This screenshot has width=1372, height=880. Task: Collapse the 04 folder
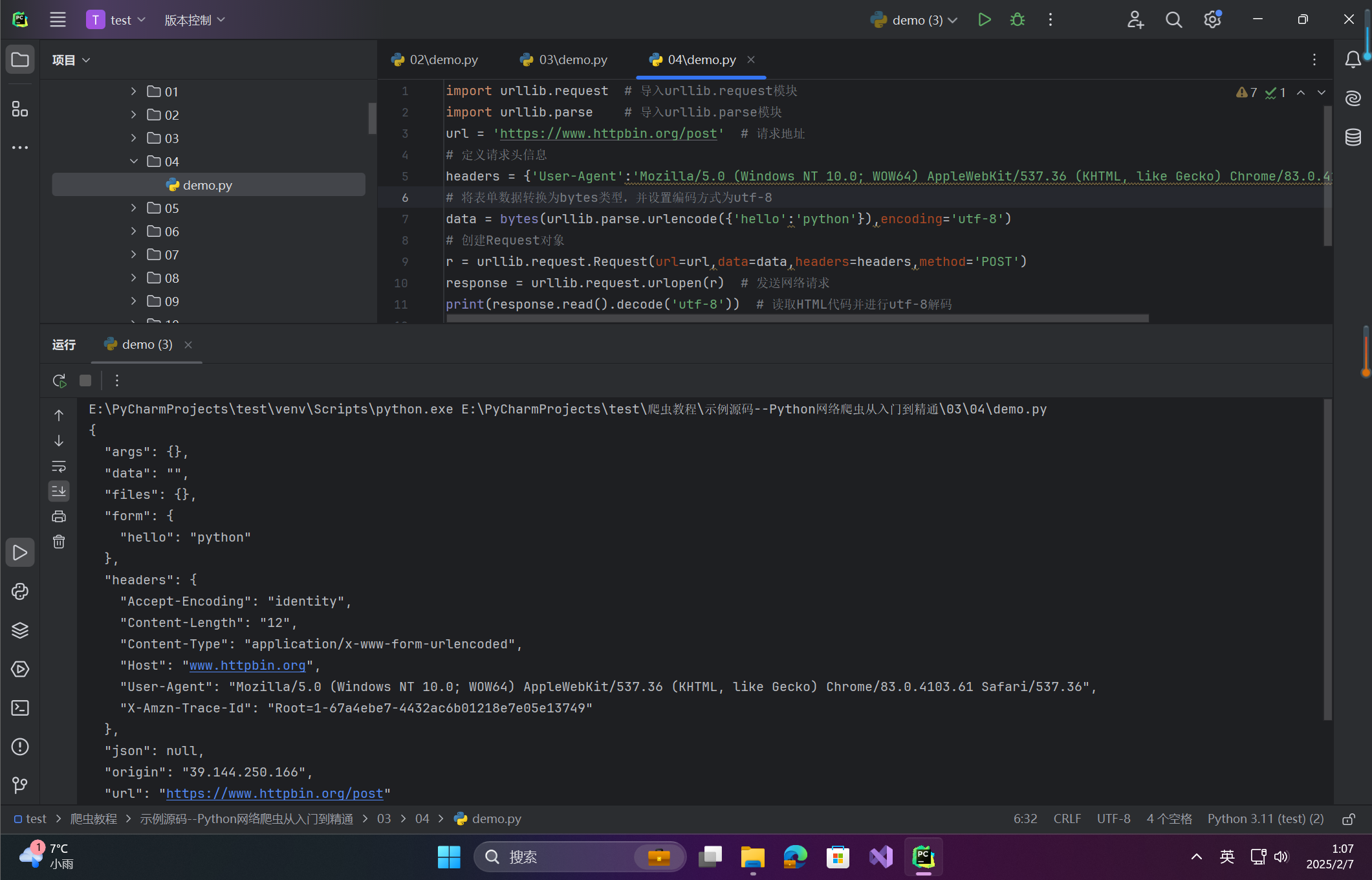pos(134,162)
